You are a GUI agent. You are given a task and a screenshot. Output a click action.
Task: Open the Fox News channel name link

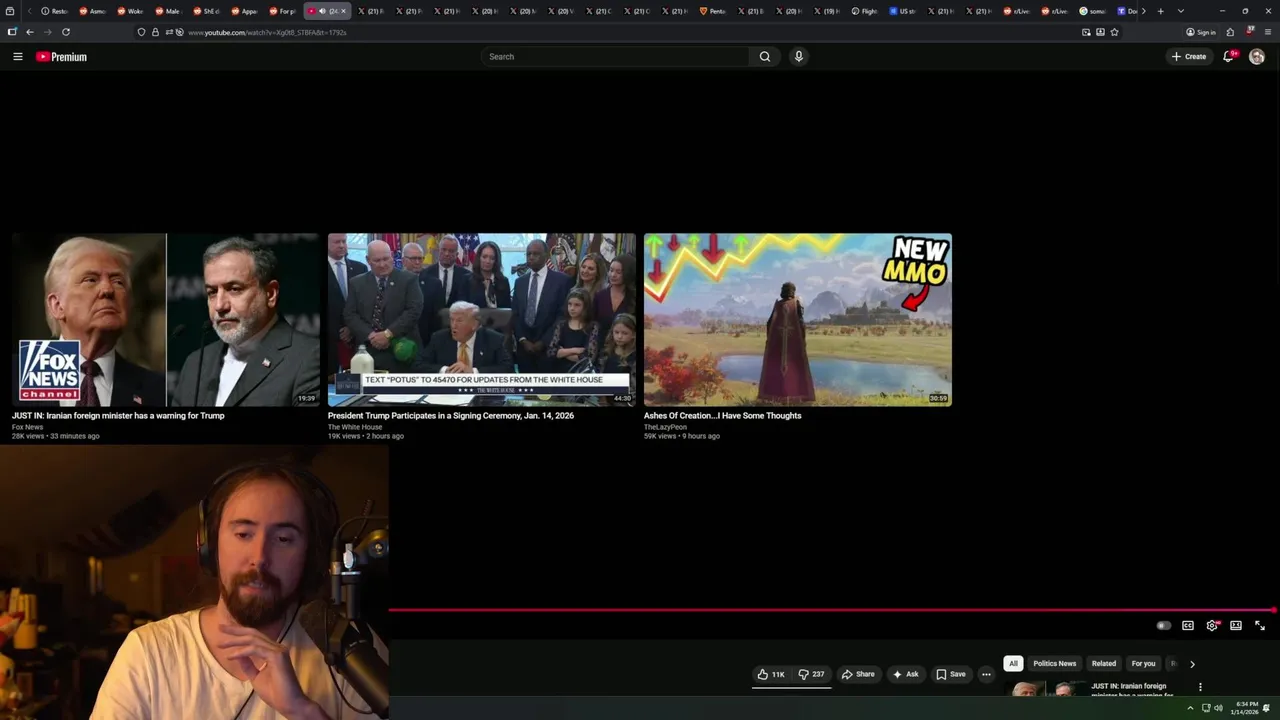(x=28, y=427)
